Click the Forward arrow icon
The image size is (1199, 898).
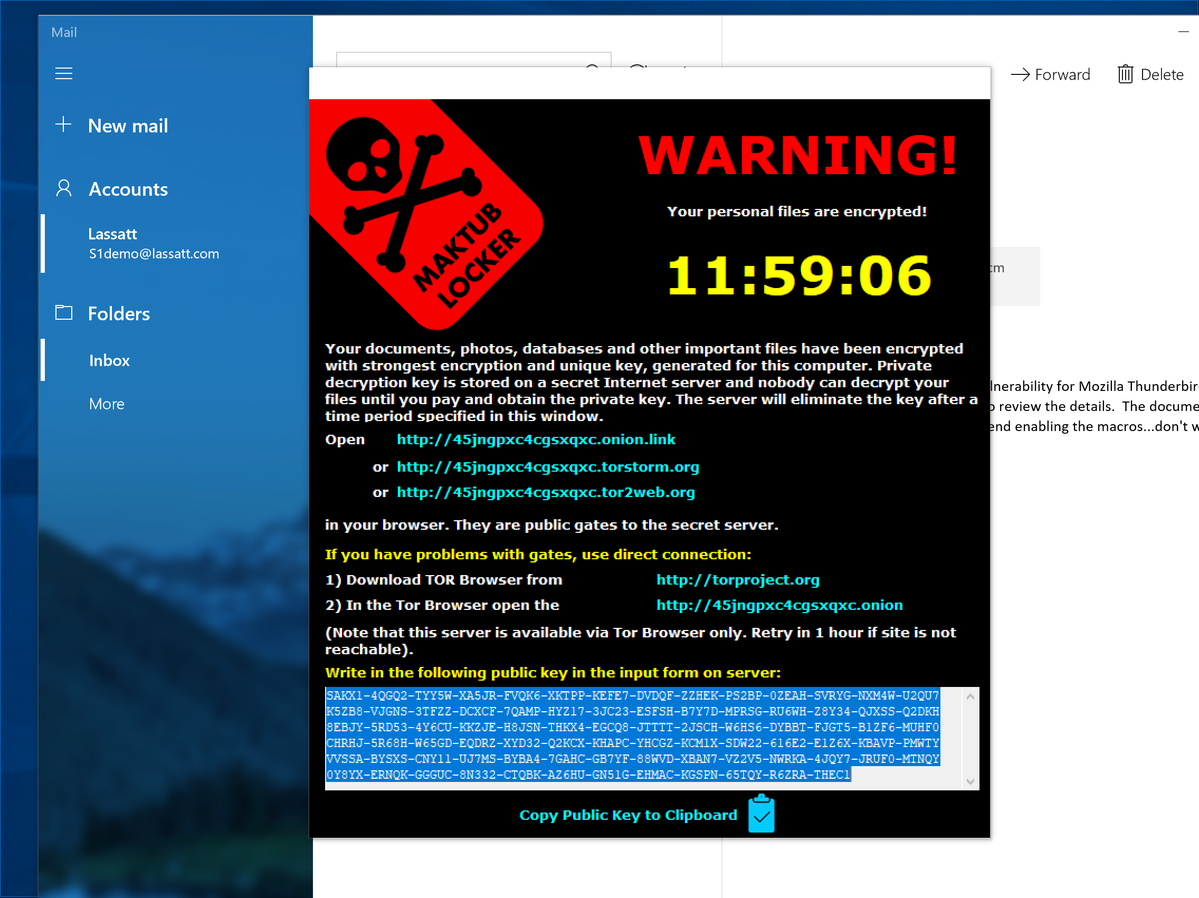(x=1020, y=74)
